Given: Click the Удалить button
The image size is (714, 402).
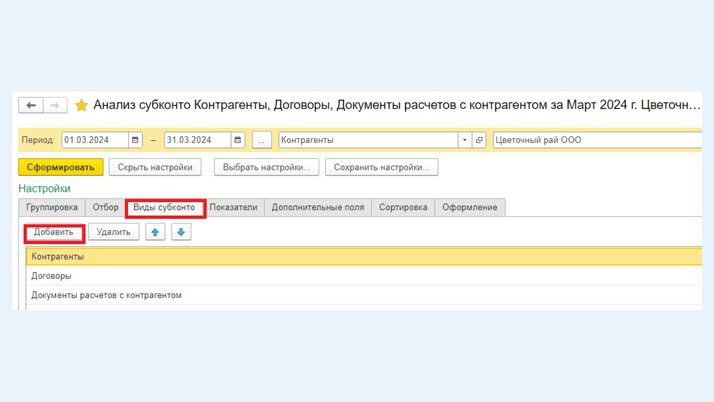Looking at the screenshot, I should tap(113, 232).
